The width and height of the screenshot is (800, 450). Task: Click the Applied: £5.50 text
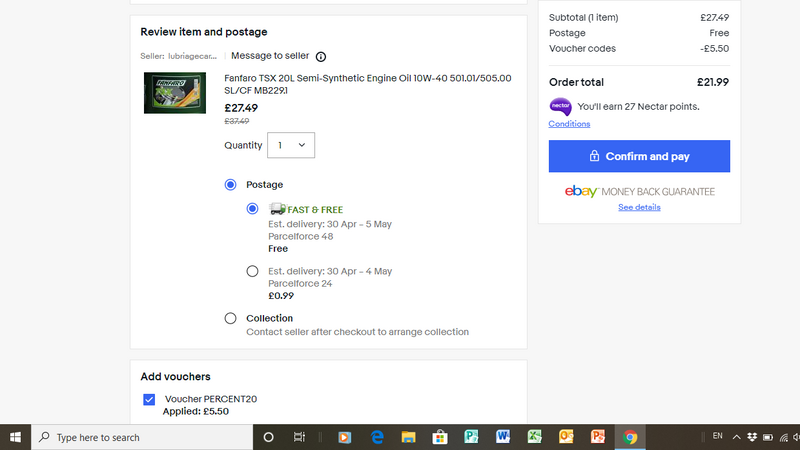[x=195, y=411]
